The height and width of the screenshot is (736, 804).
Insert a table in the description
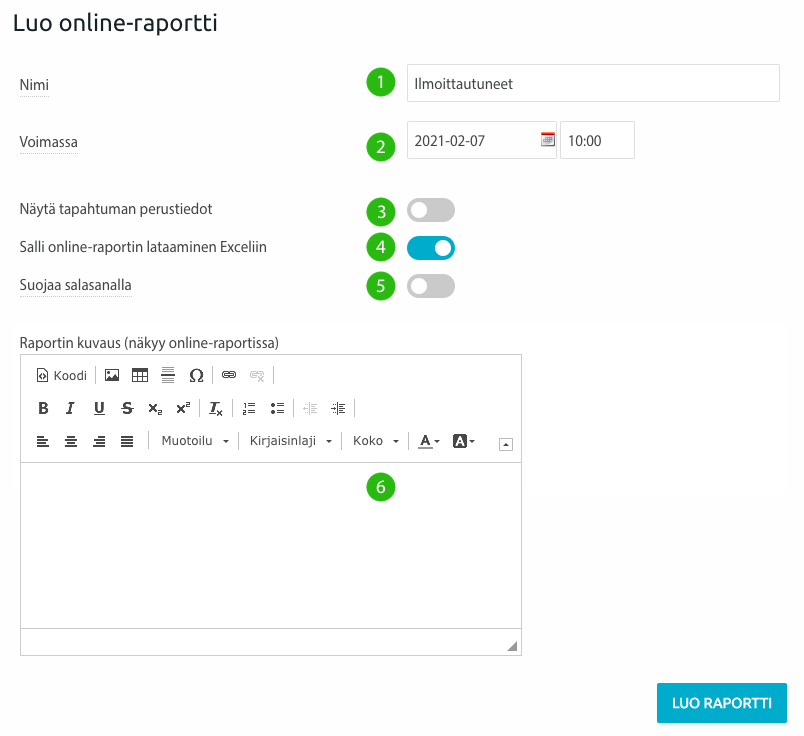[x=140, y=376]
